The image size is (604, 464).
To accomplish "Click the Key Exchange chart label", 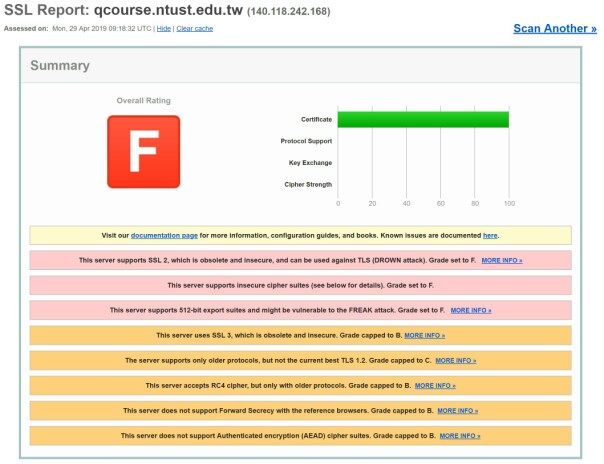I will pyautogui.click(x=310, y=162).
